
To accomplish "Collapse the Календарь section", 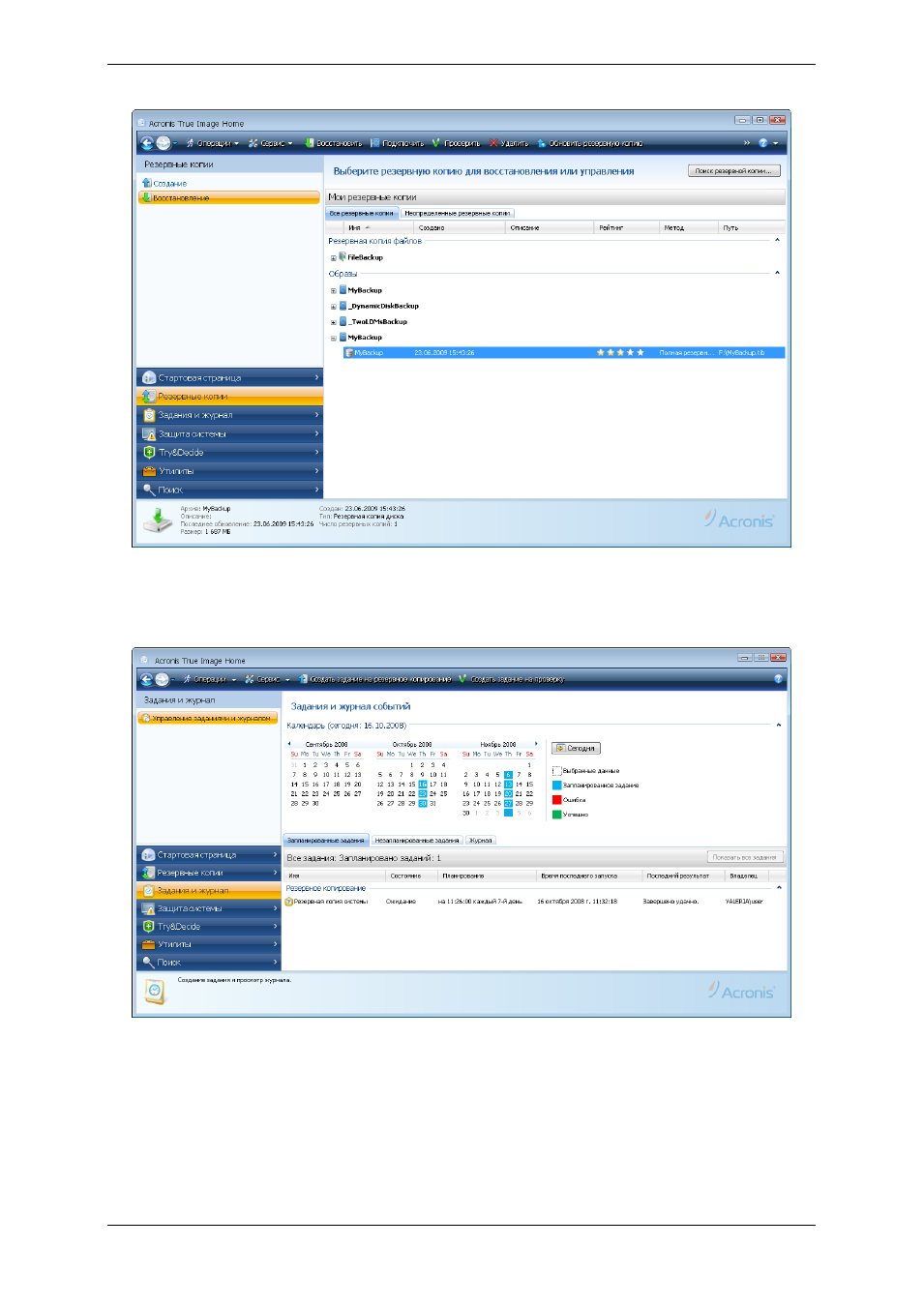I will tap(779, 725).
